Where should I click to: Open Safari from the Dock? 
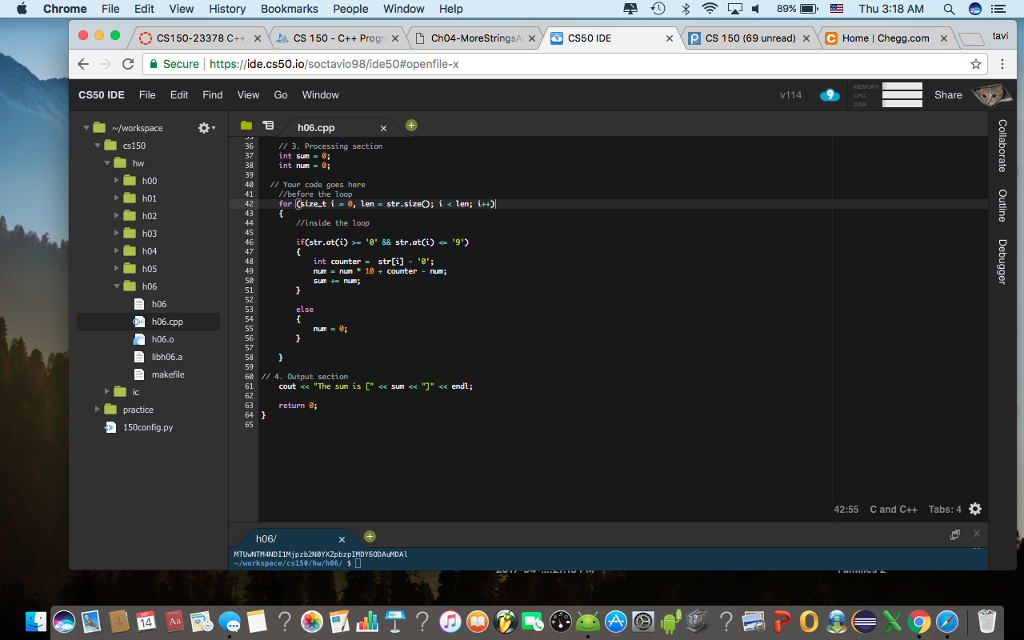[947, 621]
